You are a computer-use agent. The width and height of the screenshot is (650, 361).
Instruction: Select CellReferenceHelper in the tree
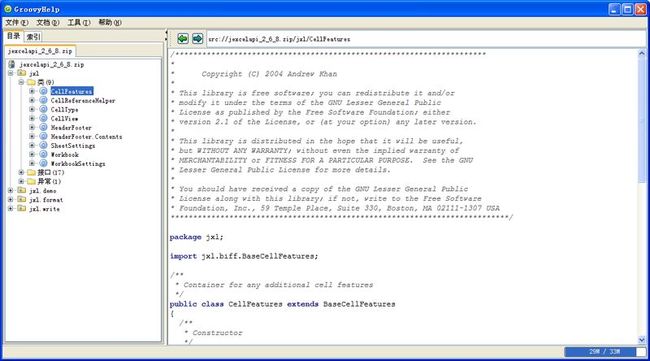(x=83, y=100)
